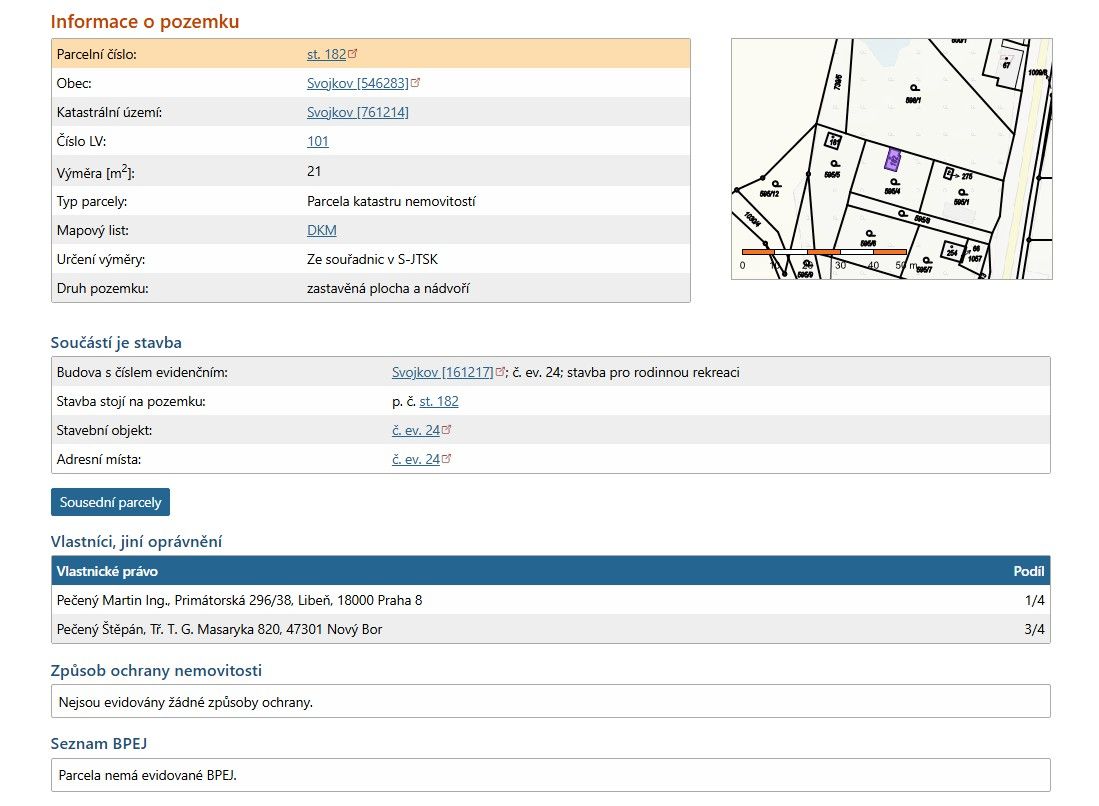Click external-link icon after Svojkov [546283]

[415, 83]
